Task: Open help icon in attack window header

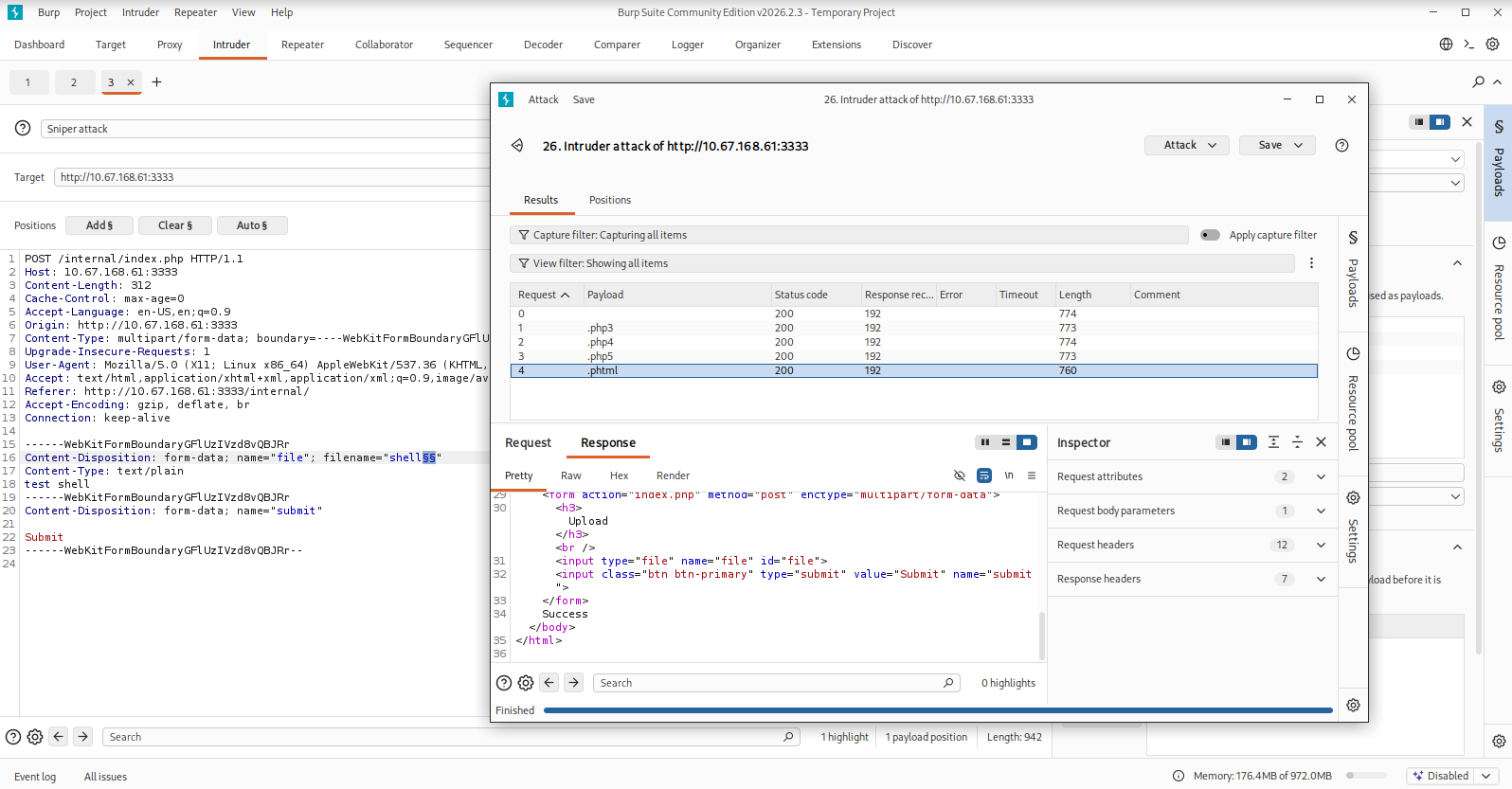Action: [x=1341, y=145]
